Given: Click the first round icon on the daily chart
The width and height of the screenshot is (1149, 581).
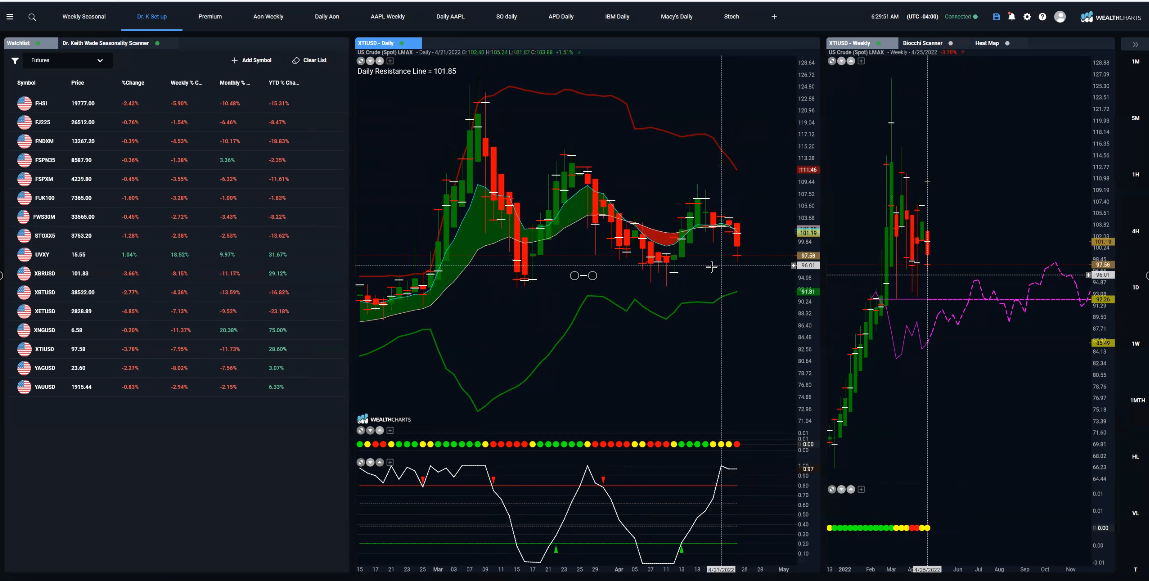Looking at the screenshot, I should tap(361, 61).
